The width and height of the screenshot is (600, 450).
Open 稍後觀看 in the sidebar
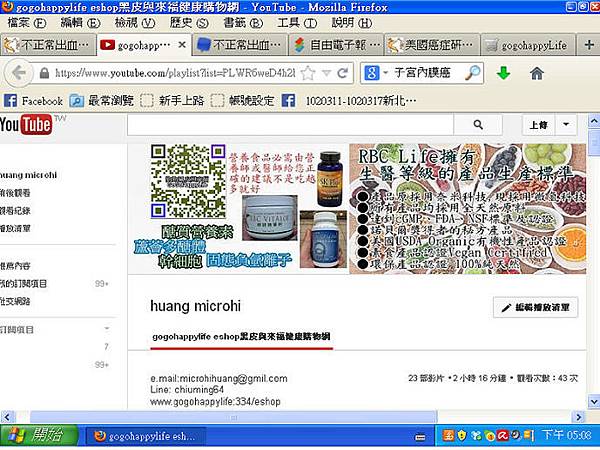pyautogui.click(x=15, y=193)
